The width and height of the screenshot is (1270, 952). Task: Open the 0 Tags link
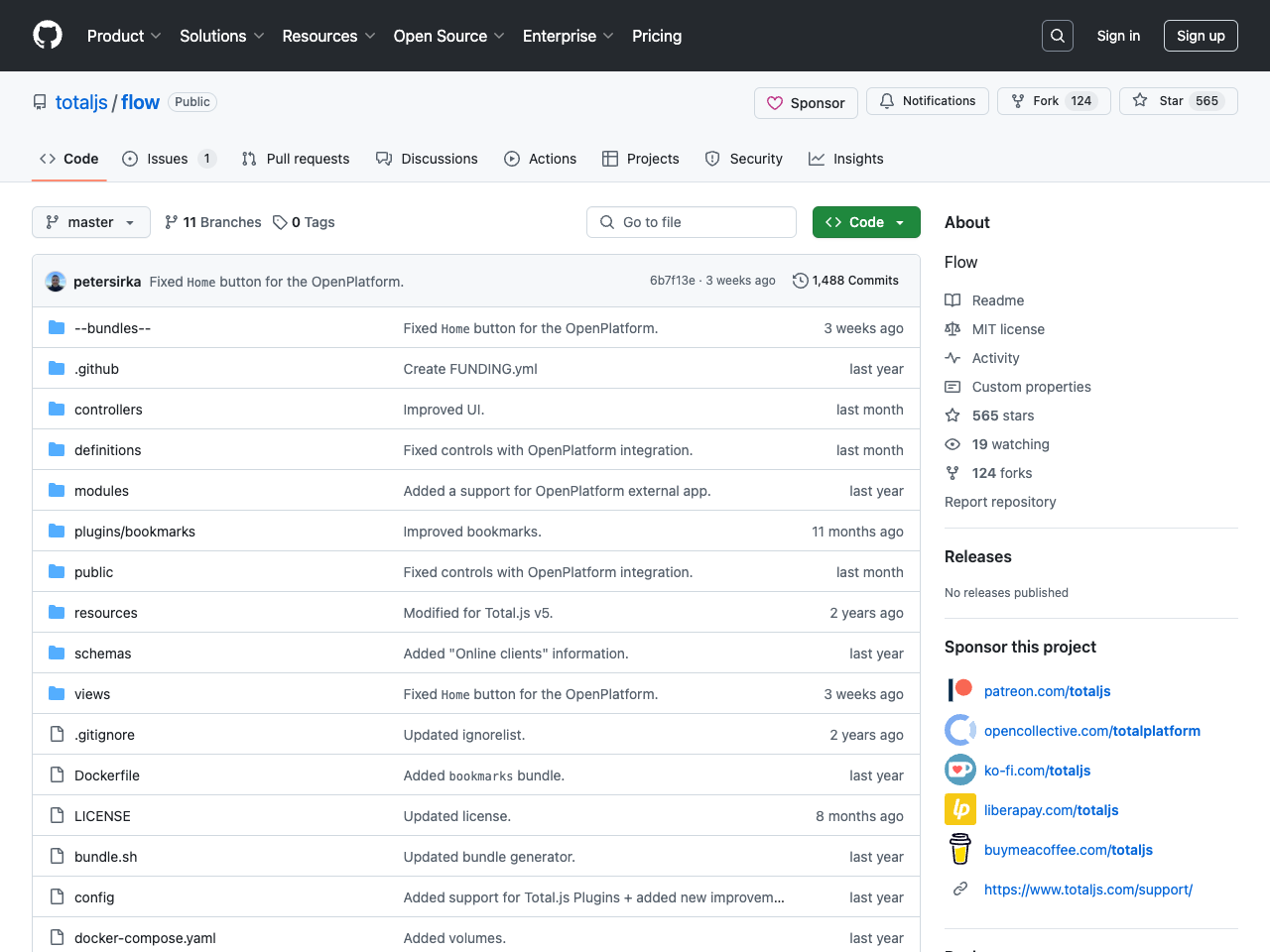pyautogui.click(x=305, y=222)
